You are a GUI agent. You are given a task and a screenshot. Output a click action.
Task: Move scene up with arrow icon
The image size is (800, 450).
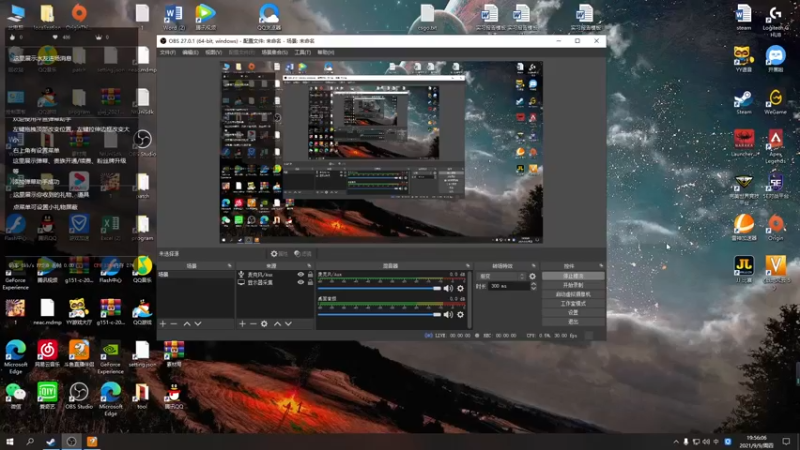click(187, 324)
